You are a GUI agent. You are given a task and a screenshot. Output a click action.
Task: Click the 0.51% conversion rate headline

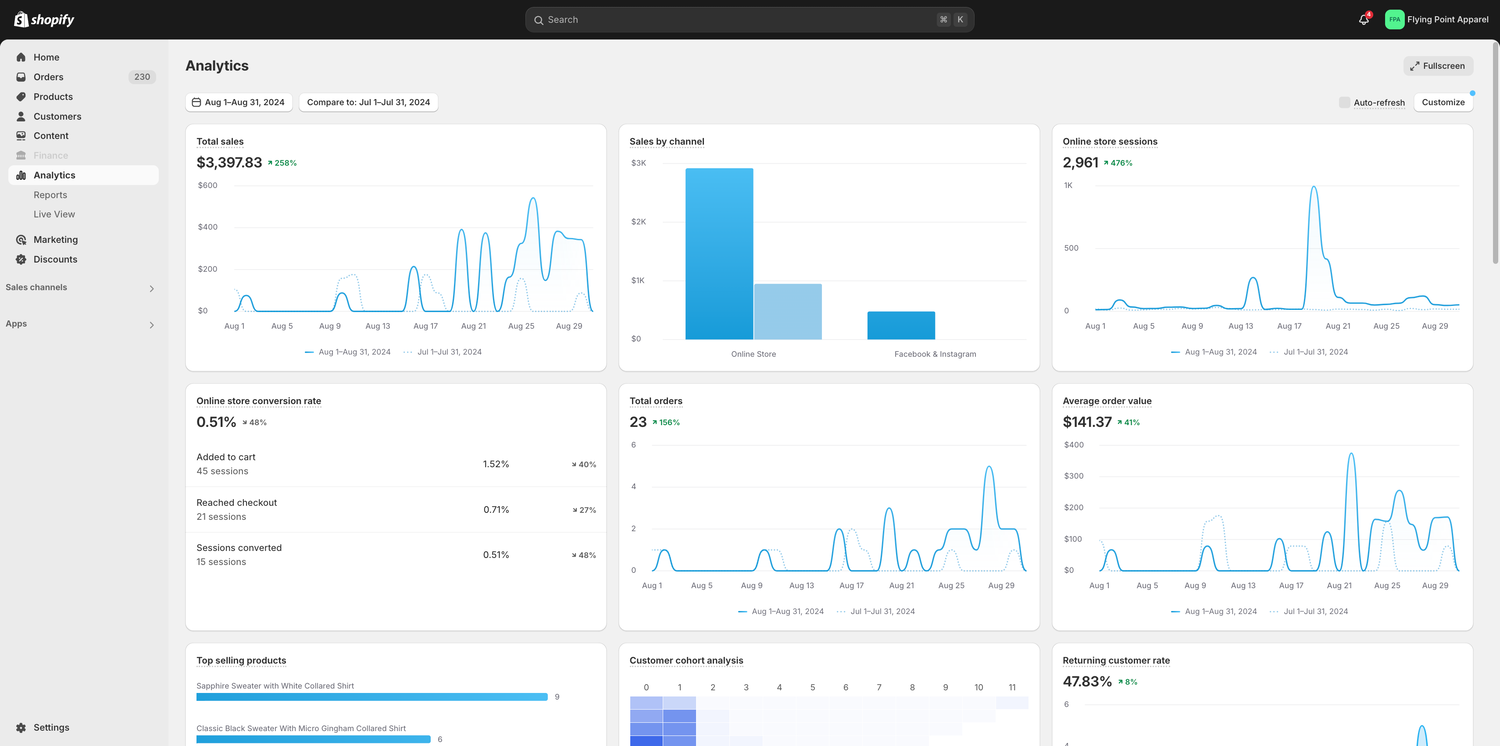pyautogui.click(x=216, y=422)
